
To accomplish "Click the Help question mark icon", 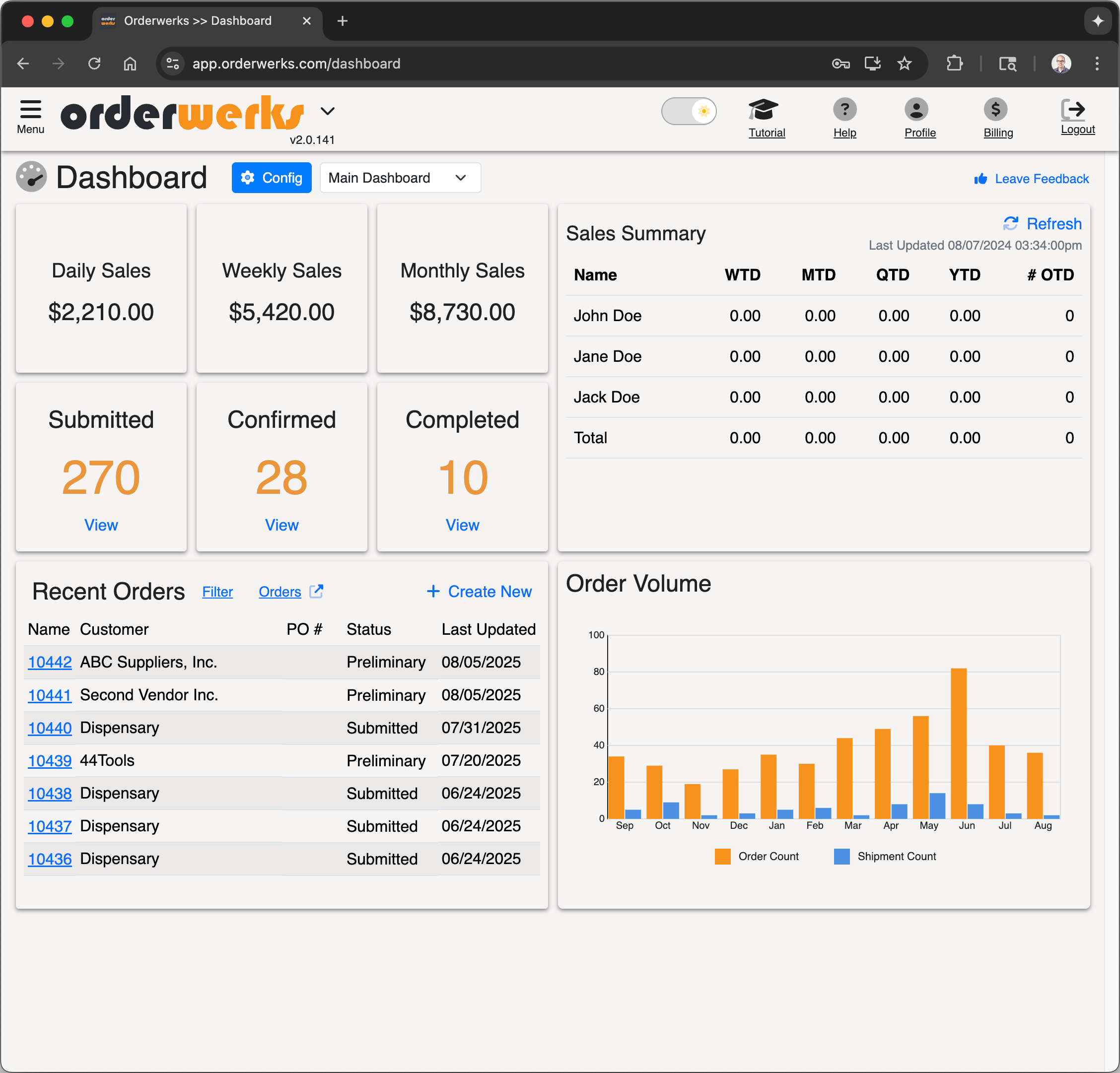I will pyautogui.click(x=844, y=109).
